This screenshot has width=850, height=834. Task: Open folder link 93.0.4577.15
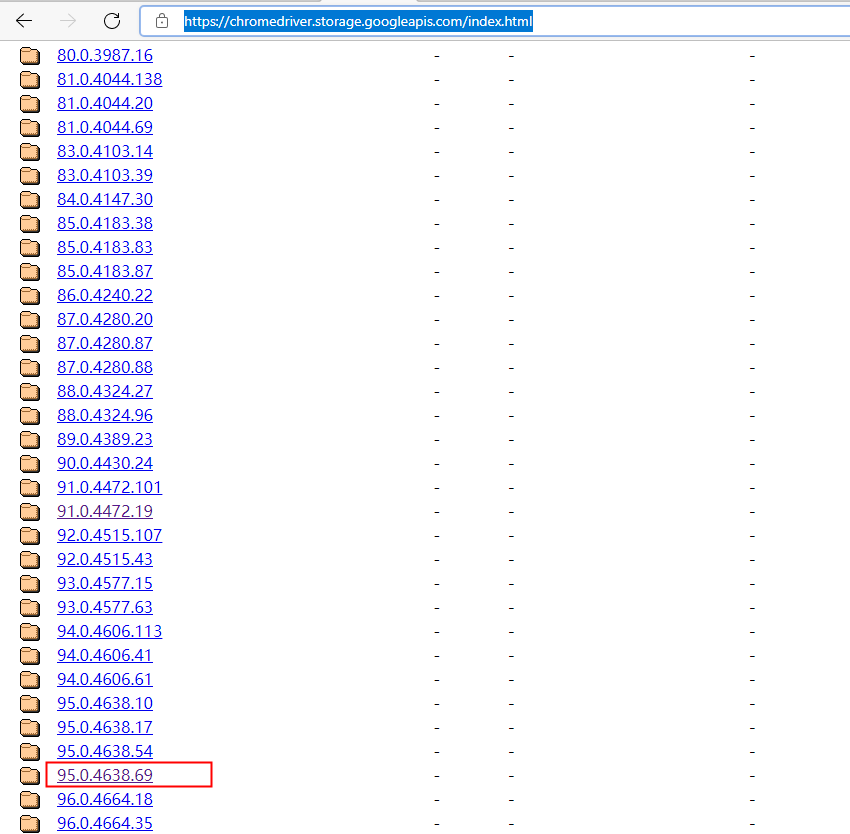[105, 583]
